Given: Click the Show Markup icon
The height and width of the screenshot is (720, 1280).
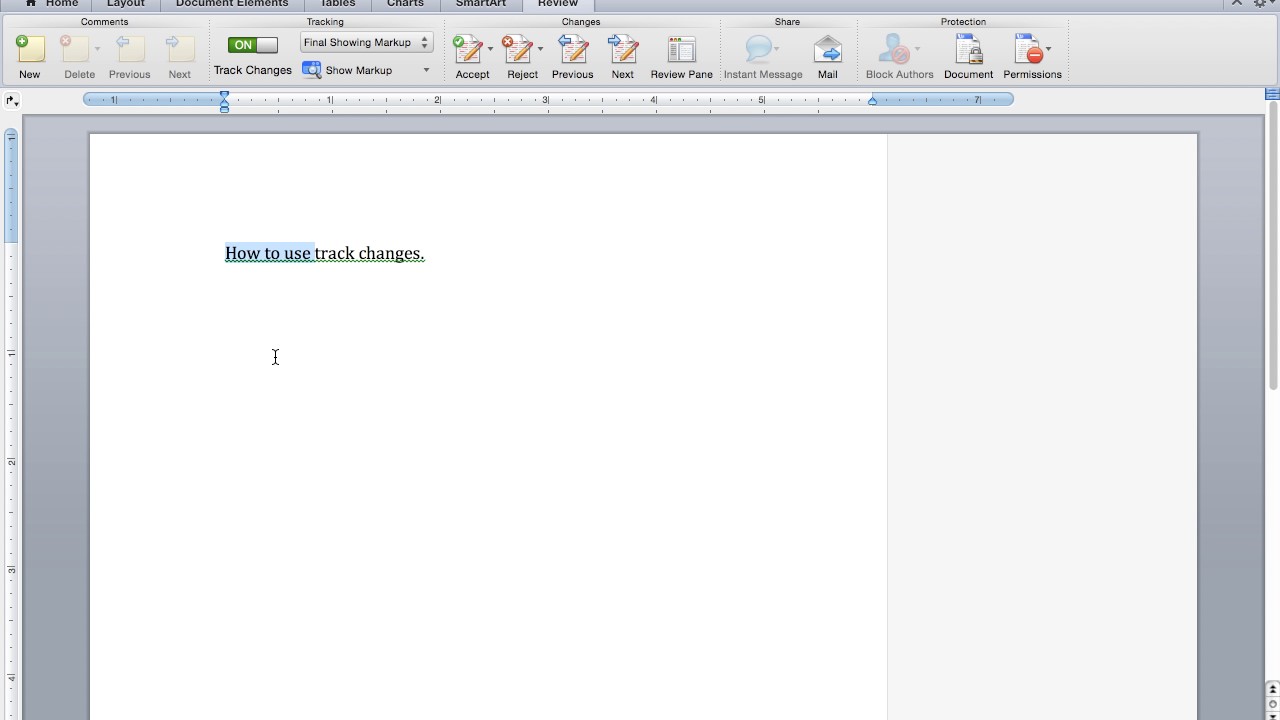Looking at the screenshot, I should click(x=312, y=70).
